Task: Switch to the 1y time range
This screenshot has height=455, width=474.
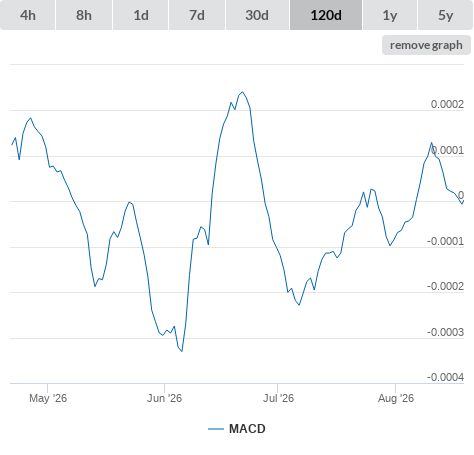Action: pyautogui.click(x=390, y=15)
